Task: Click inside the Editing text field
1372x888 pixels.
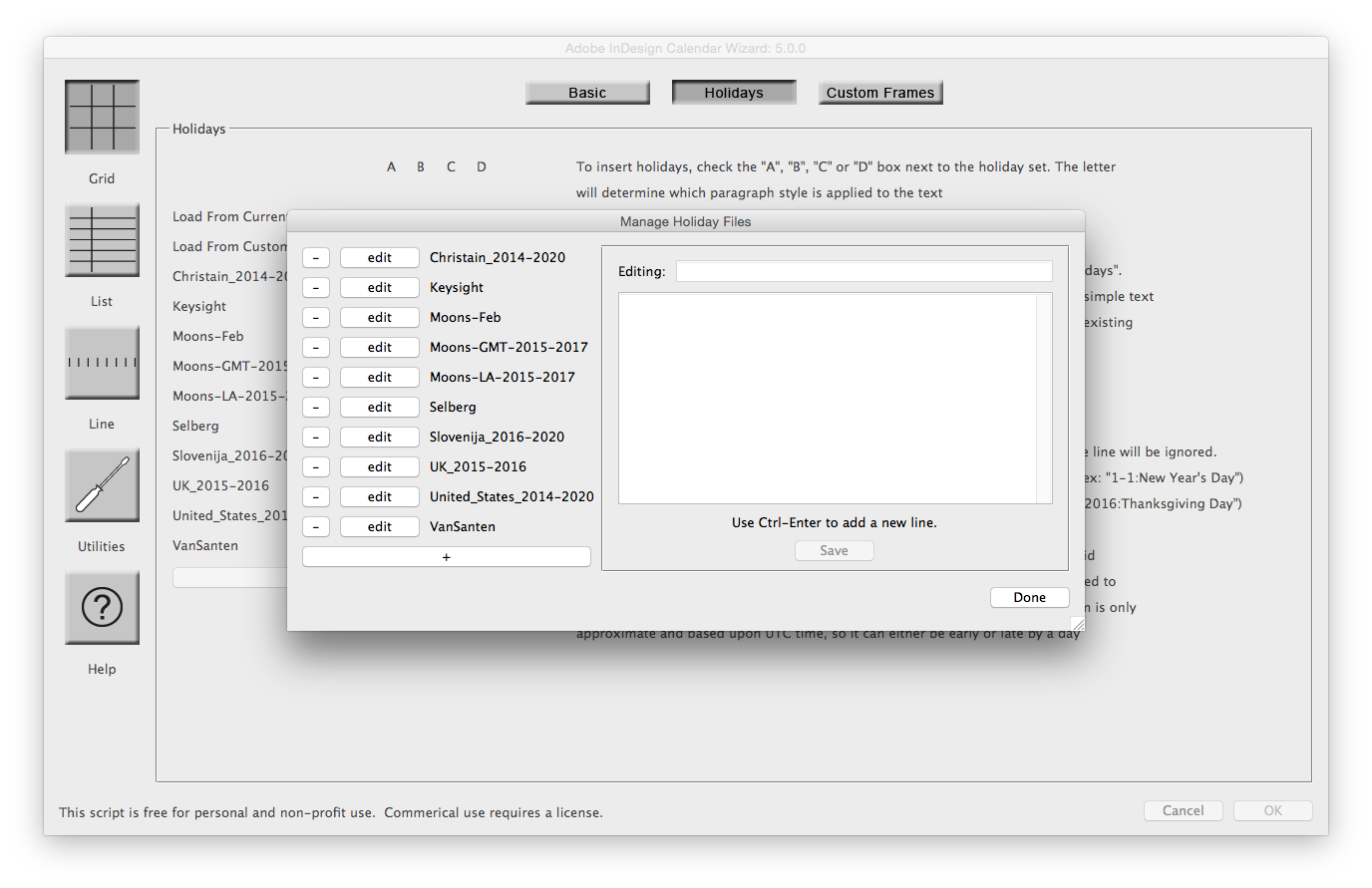Action: [x=863, y=270]
